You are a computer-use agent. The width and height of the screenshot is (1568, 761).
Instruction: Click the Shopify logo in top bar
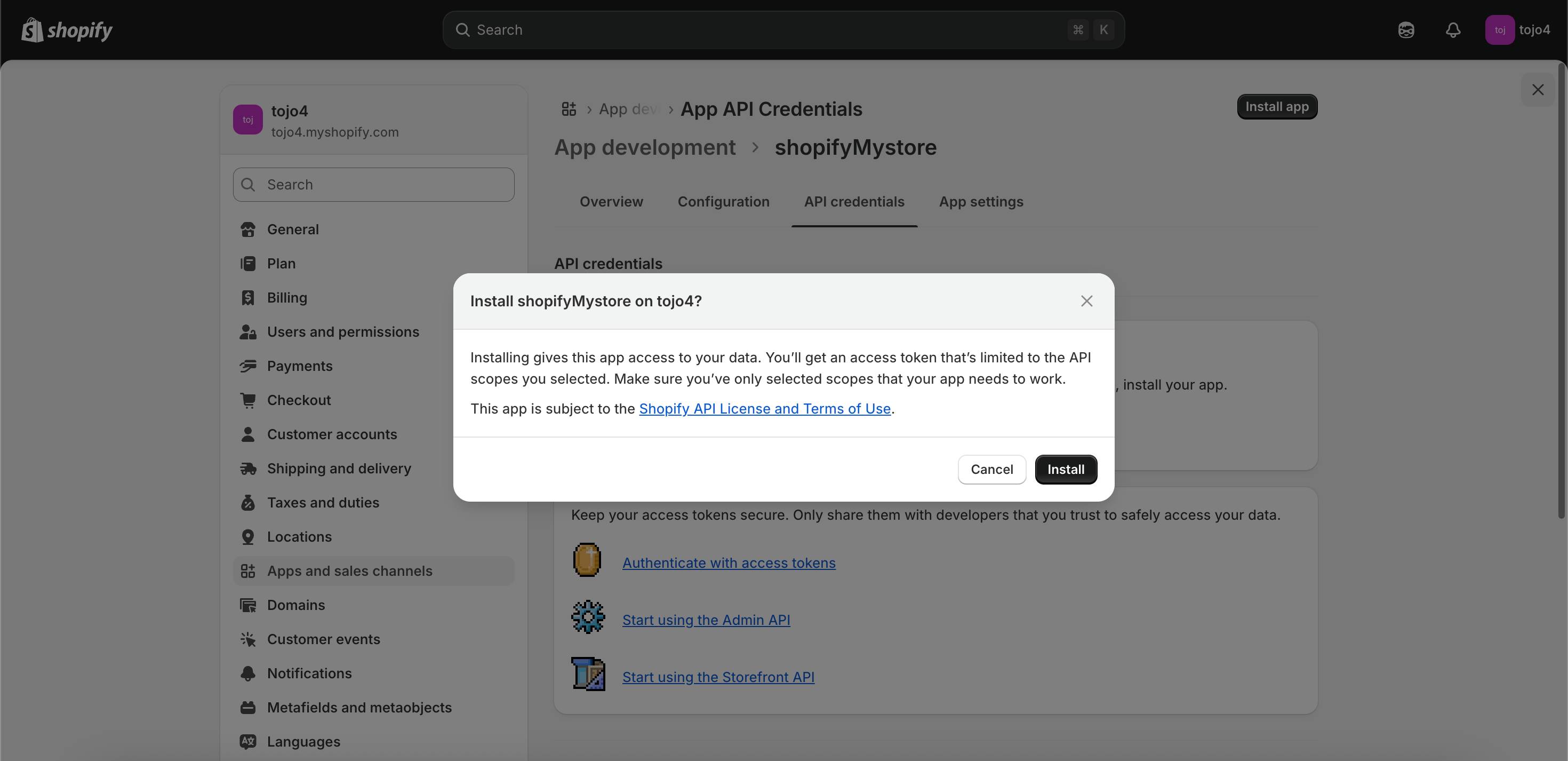click(x=67, y=30)
